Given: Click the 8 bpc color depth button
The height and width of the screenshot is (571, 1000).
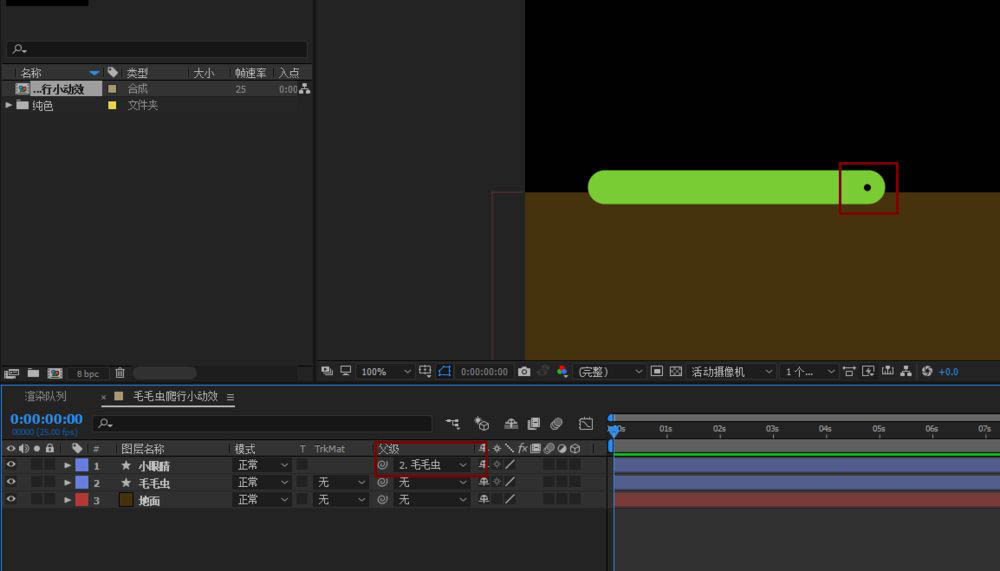Looking at the screenshot, I should tap(88, 373).
